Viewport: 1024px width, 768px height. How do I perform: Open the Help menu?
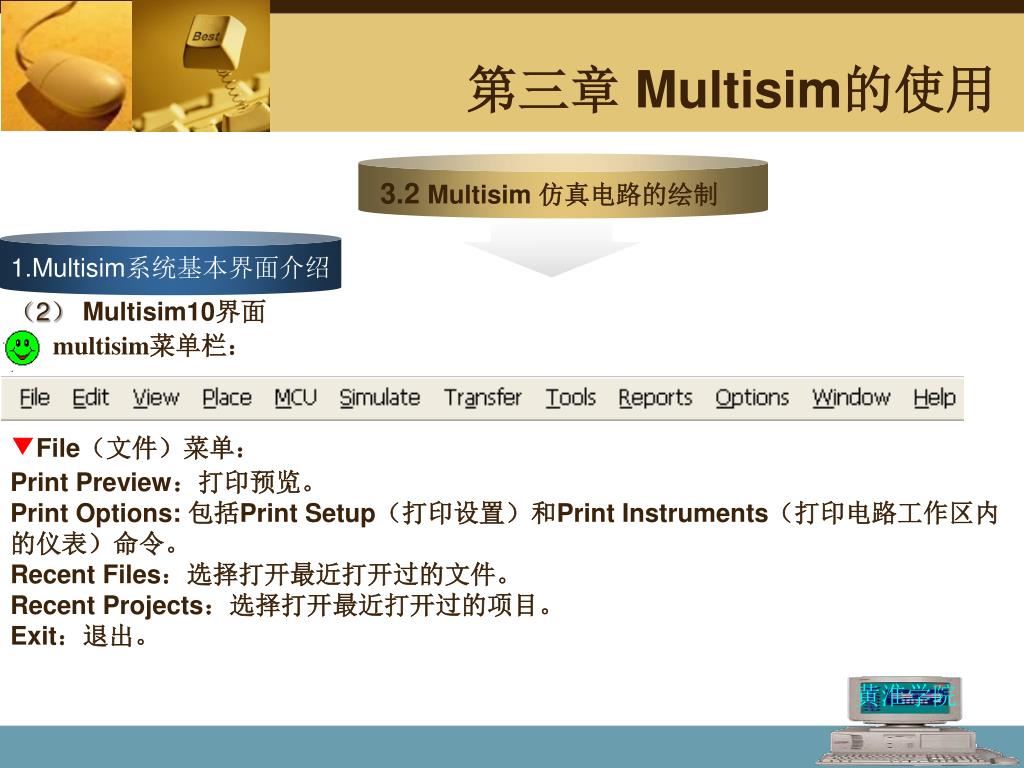tap(935, 398)
